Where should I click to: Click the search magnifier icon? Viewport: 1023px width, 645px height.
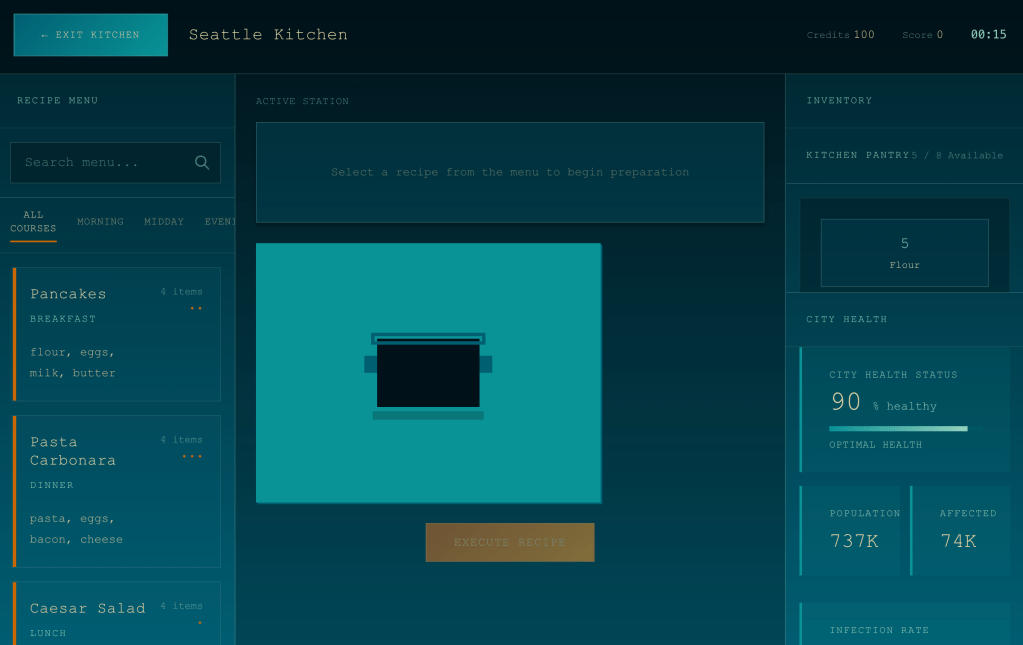click(x=202, y=163)
